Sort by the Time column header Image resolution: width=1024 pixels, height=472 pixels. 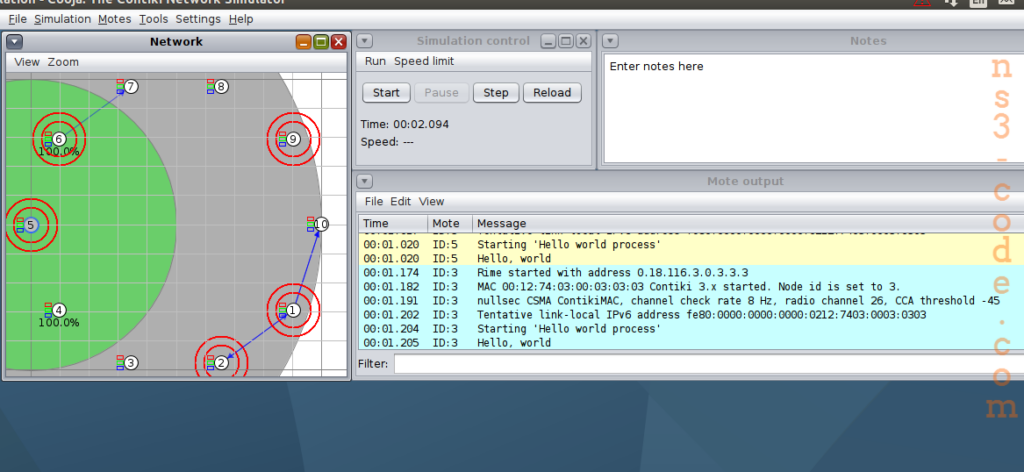pos(393,223)
